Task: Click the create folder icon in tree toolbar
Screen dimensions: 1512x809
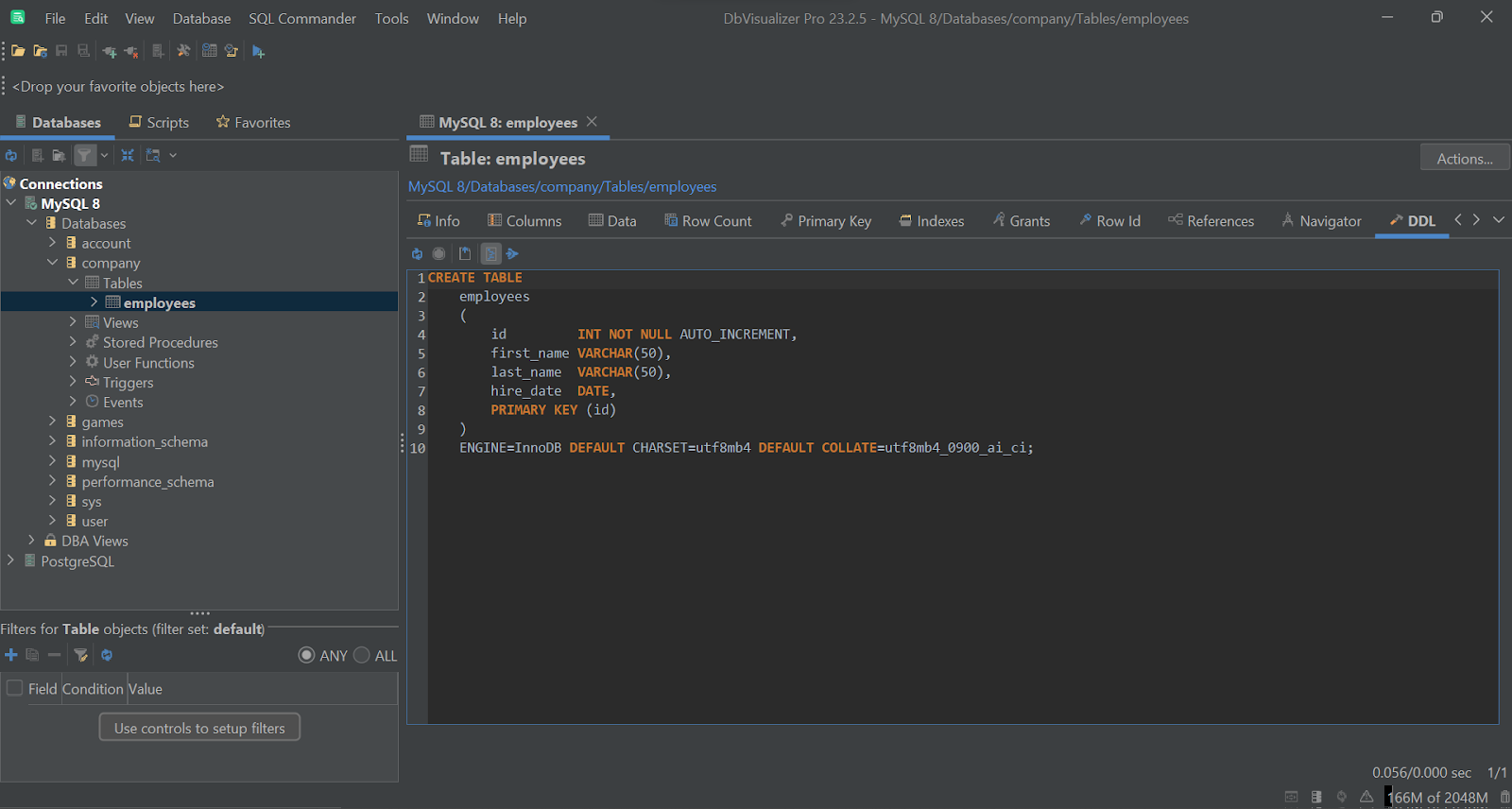Action: point(59,155)
